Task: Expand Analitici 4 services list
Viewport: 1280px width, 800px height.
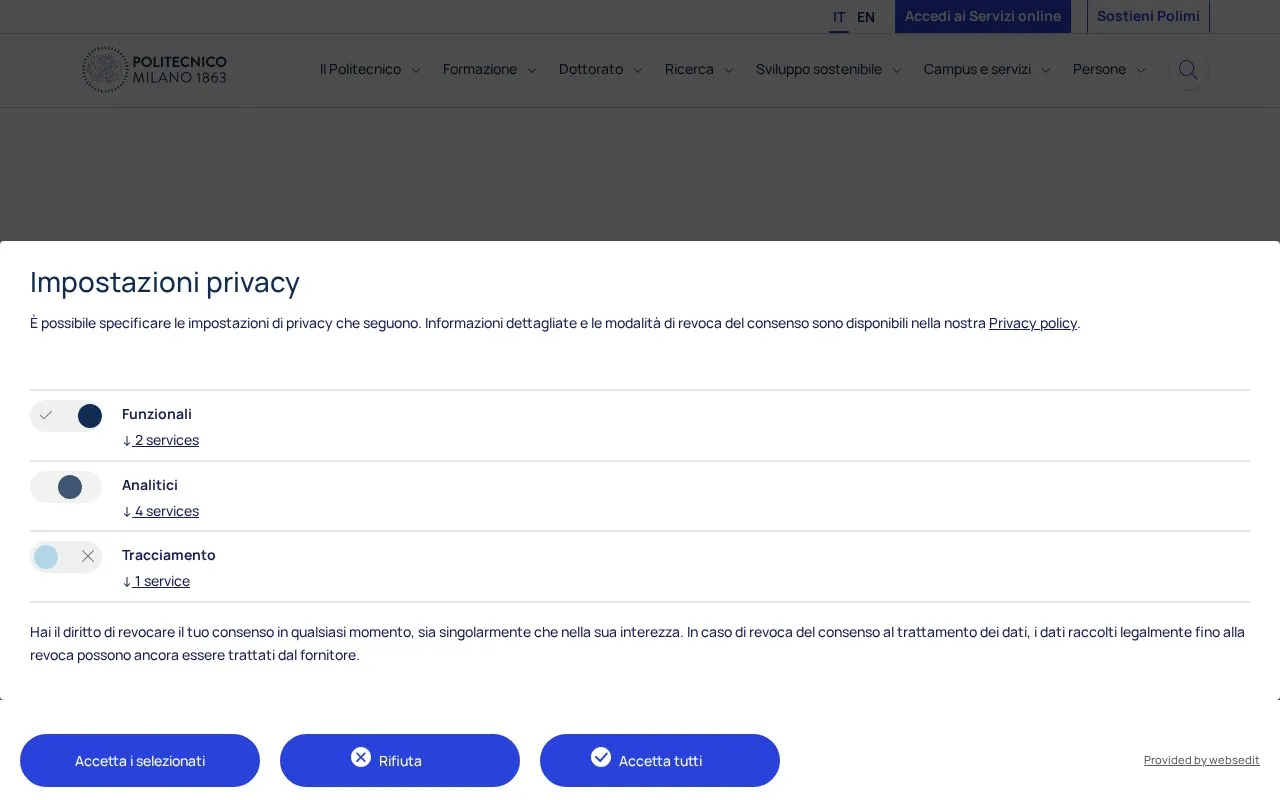Action: [x=161, y=511]
